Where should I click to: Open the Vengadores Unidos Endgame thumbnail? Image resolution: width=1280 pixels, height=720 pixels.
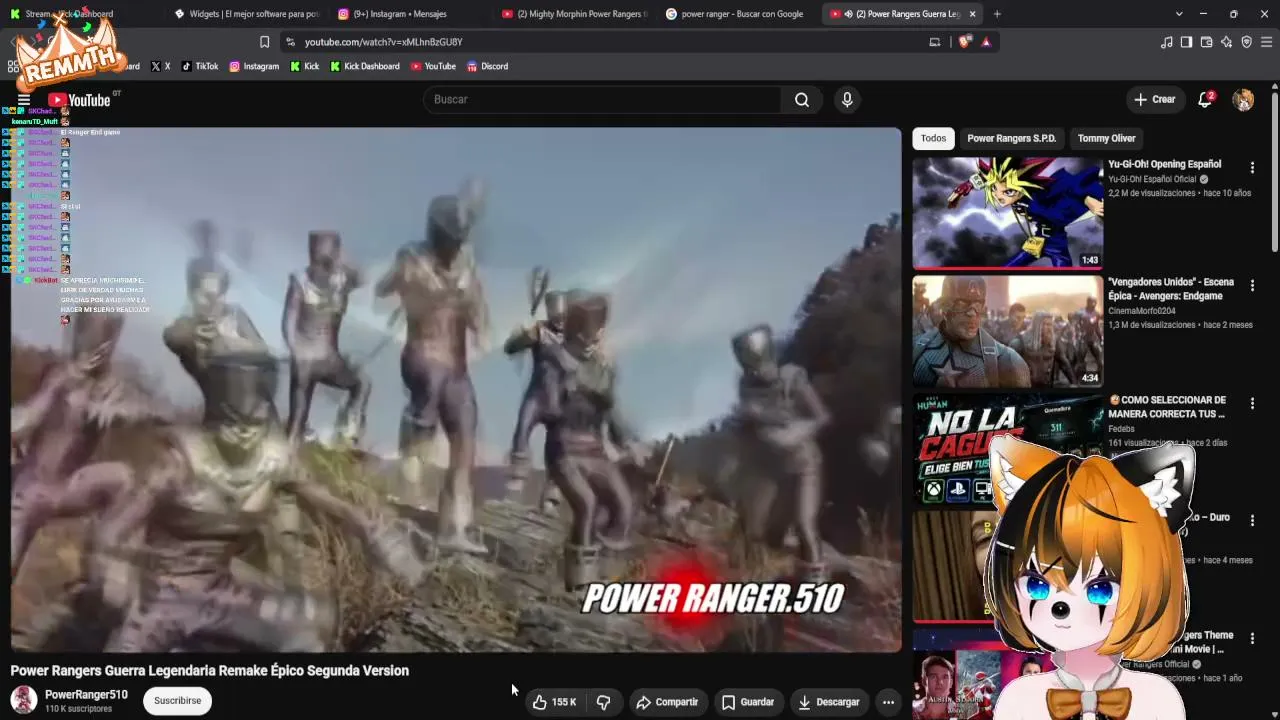tap(1007, 331)
